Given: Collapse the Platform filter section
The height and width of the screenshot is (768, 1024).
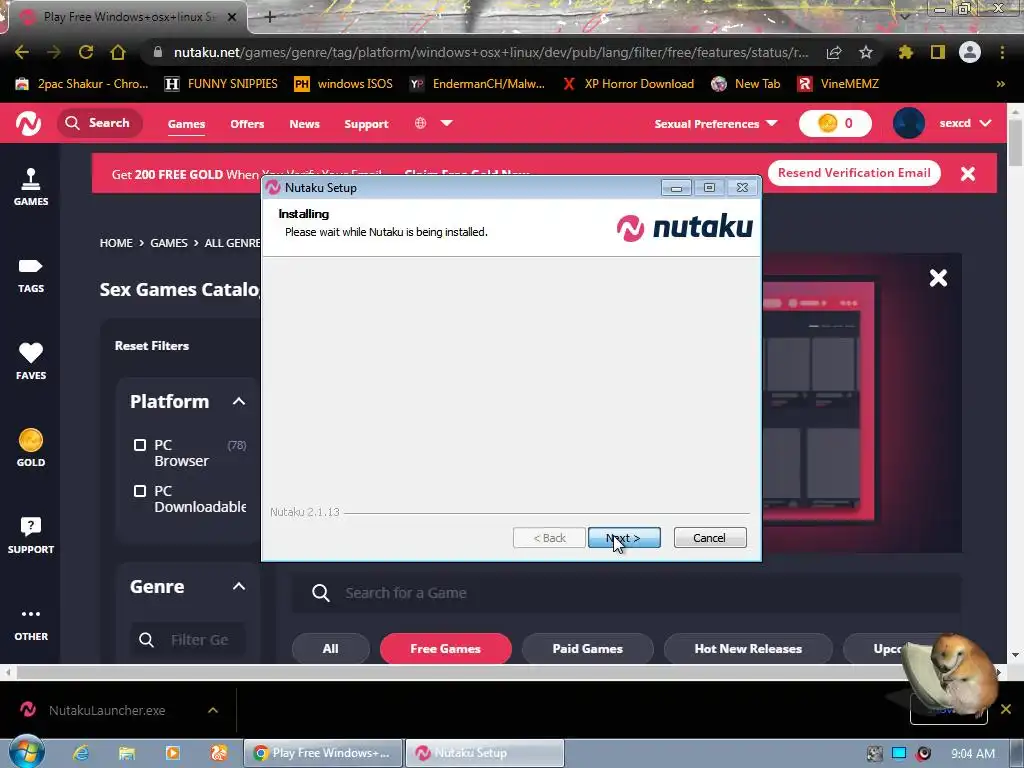Looking at the screenshot, I should click(x=239, y=401).
